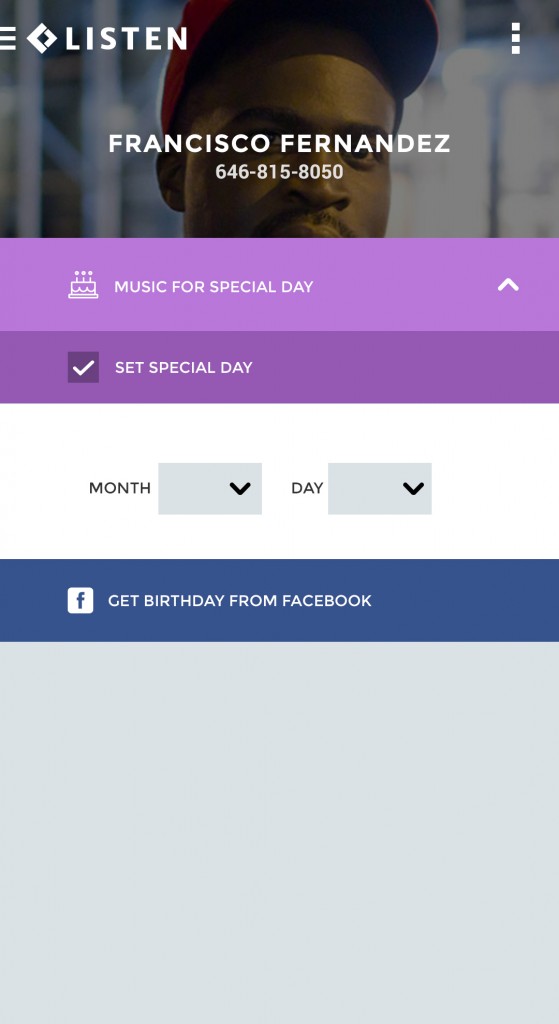559x1024 pixels.
Task: Tap the LISTEN app title text
Action: tap(126, 39)
